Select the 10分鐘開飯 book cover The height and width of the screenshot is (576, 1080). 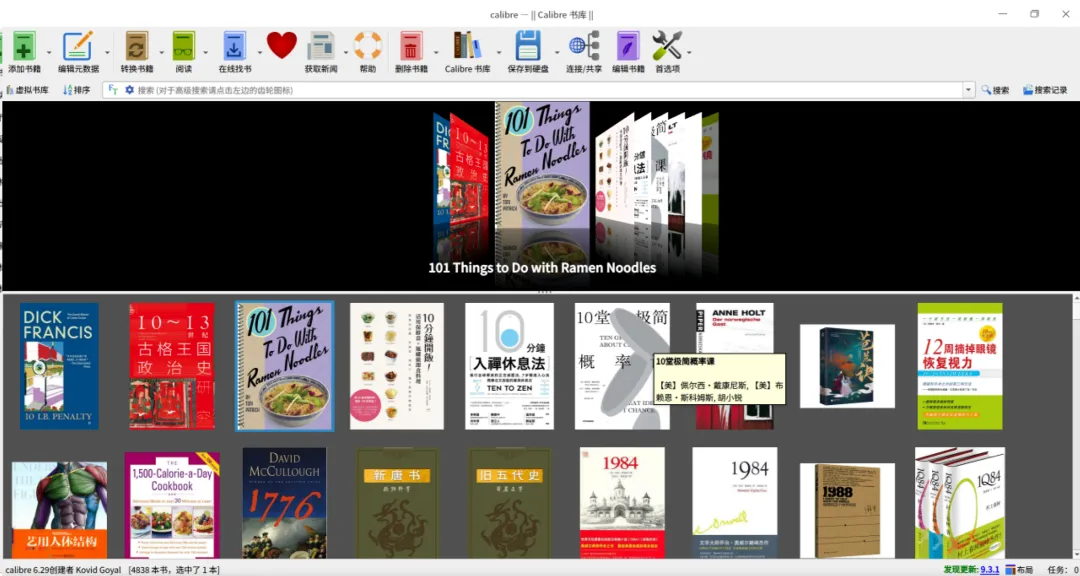pos(397,366)
